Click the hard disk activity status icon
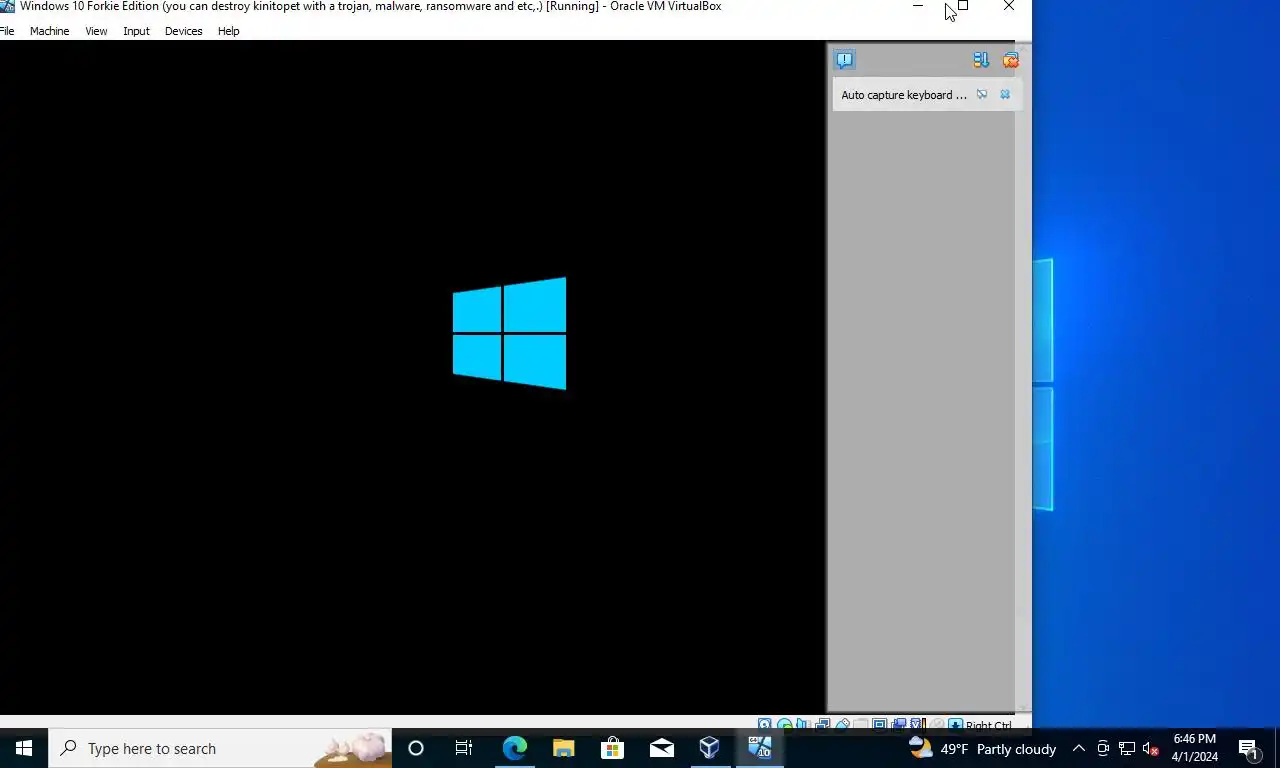 (x=764, y=725)
